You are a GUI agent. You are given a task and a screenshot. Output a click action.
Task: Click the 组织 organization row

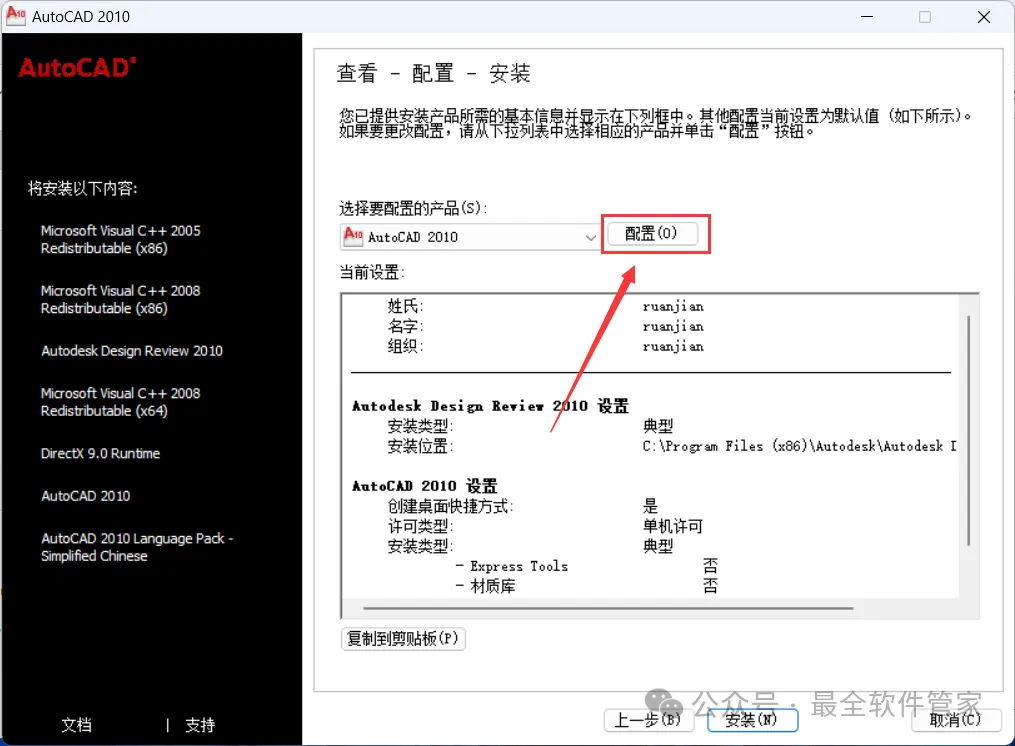pyautogui.click(x=545, y=346)
